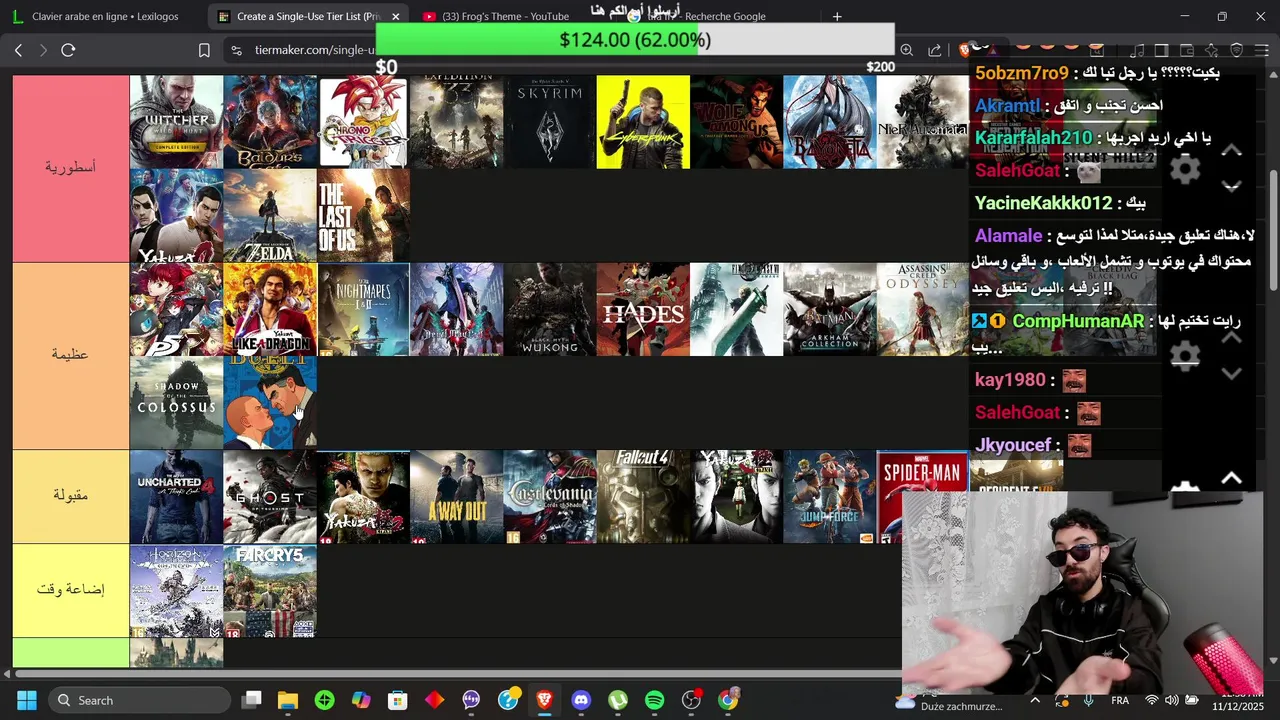Select the Skyrim game cover
Viewport: 1280px width, 720px height.
550,121
